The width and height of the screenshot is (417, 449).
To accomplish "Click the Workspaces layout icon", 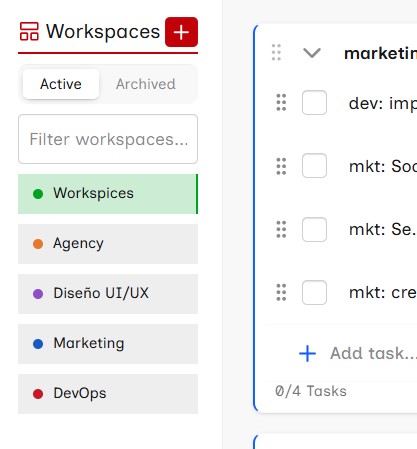I will (x=29, y=31).
